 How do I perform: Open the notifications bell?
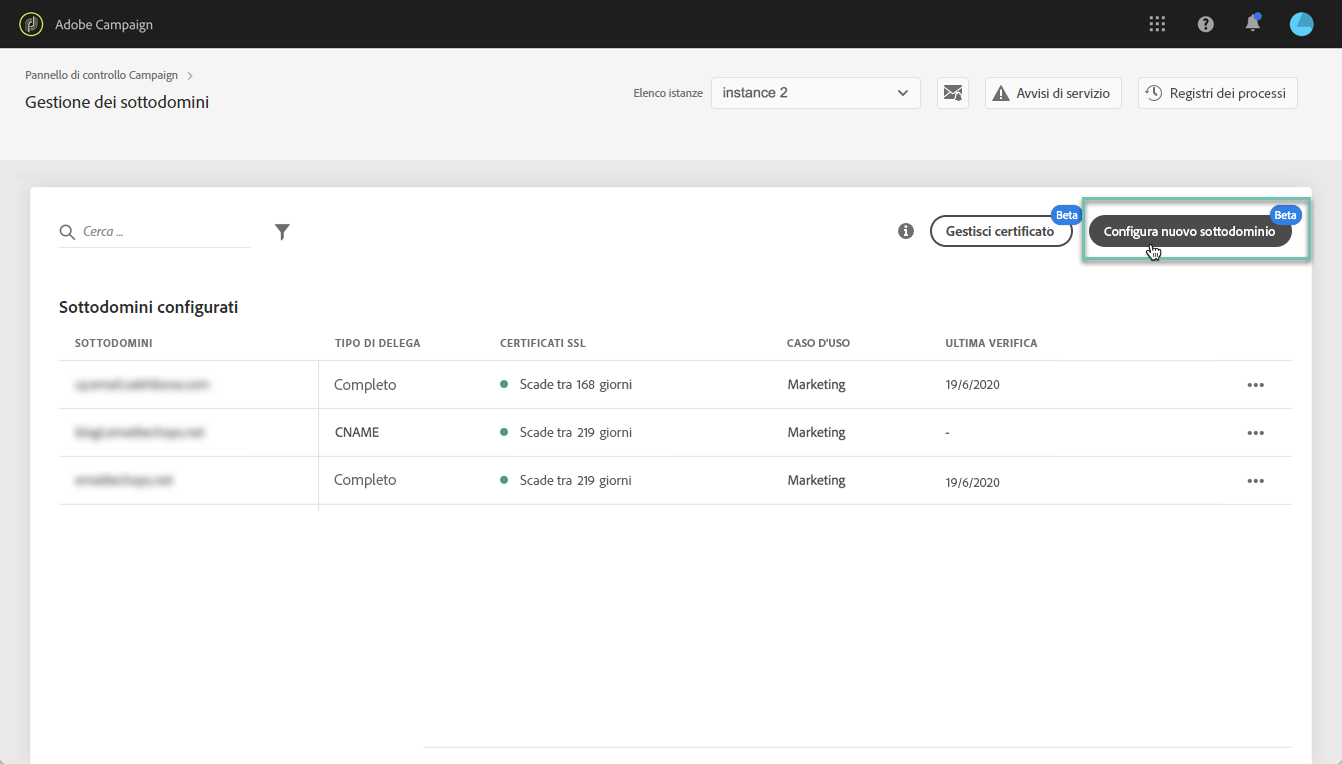pos(1253,23)
